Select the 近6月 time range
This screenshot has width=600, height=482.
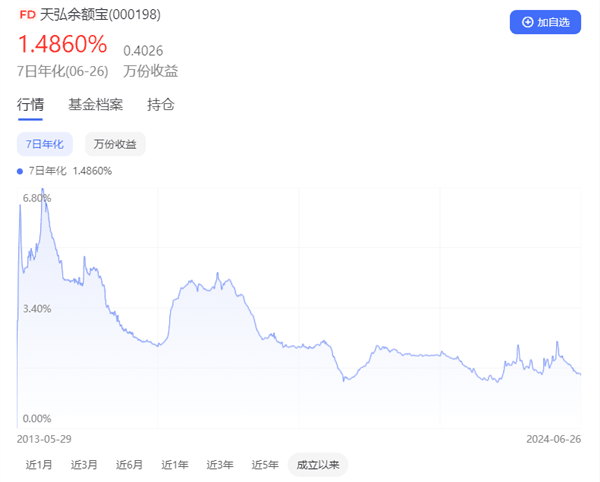click(x=129, y=465)
